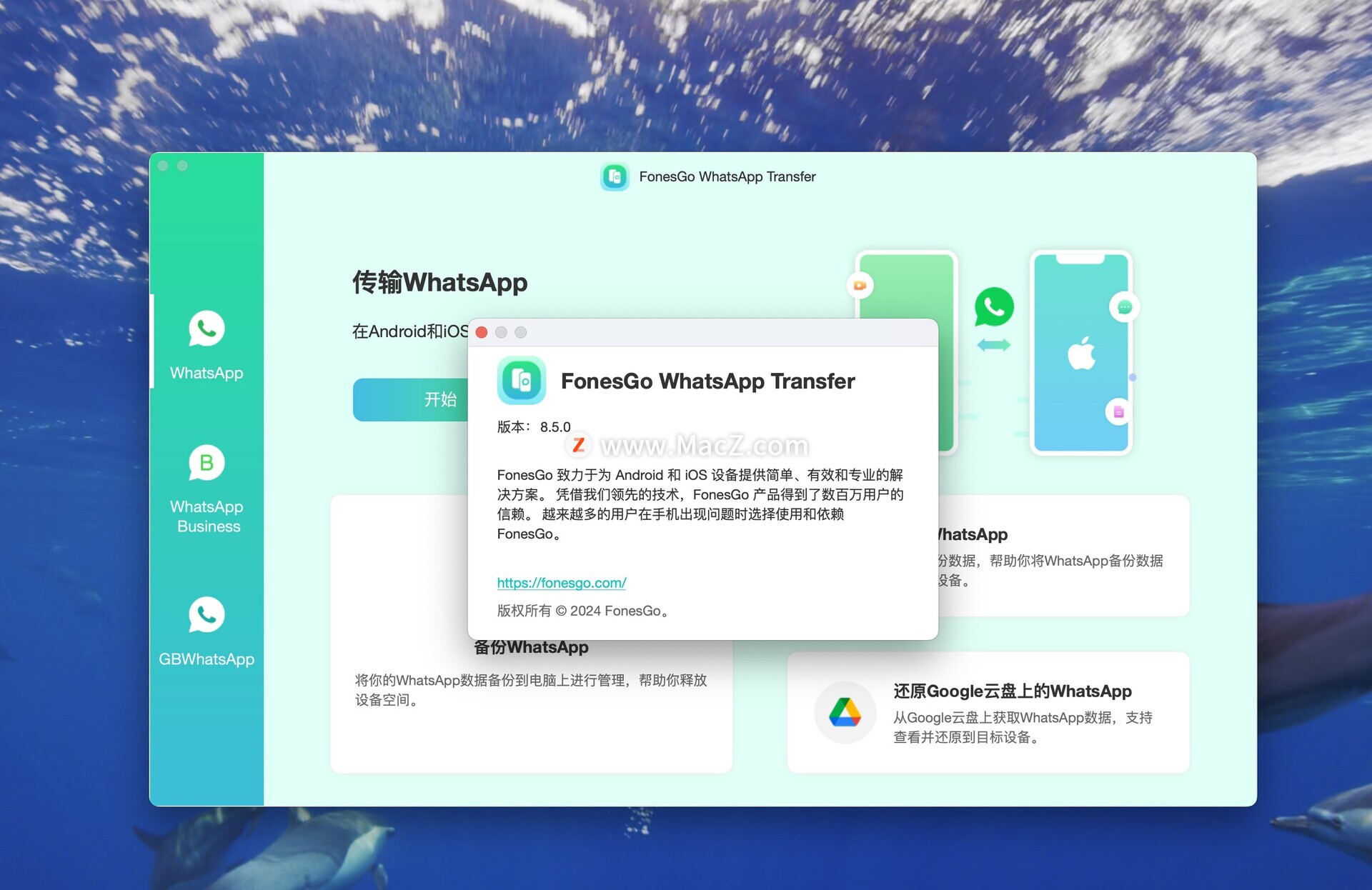Click the main window title FonesGo WhatsApp Transfer
1372x890 pixels.
tap(727, 176)
